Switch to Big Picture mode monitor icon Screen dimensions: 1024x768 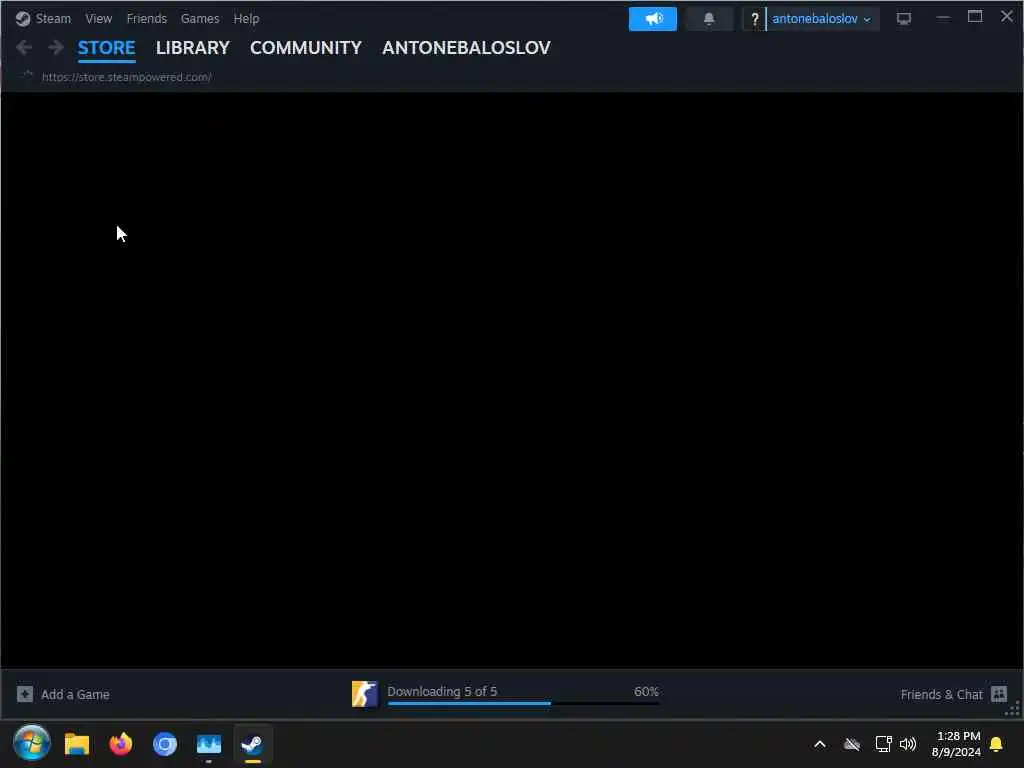click(904, 19)
